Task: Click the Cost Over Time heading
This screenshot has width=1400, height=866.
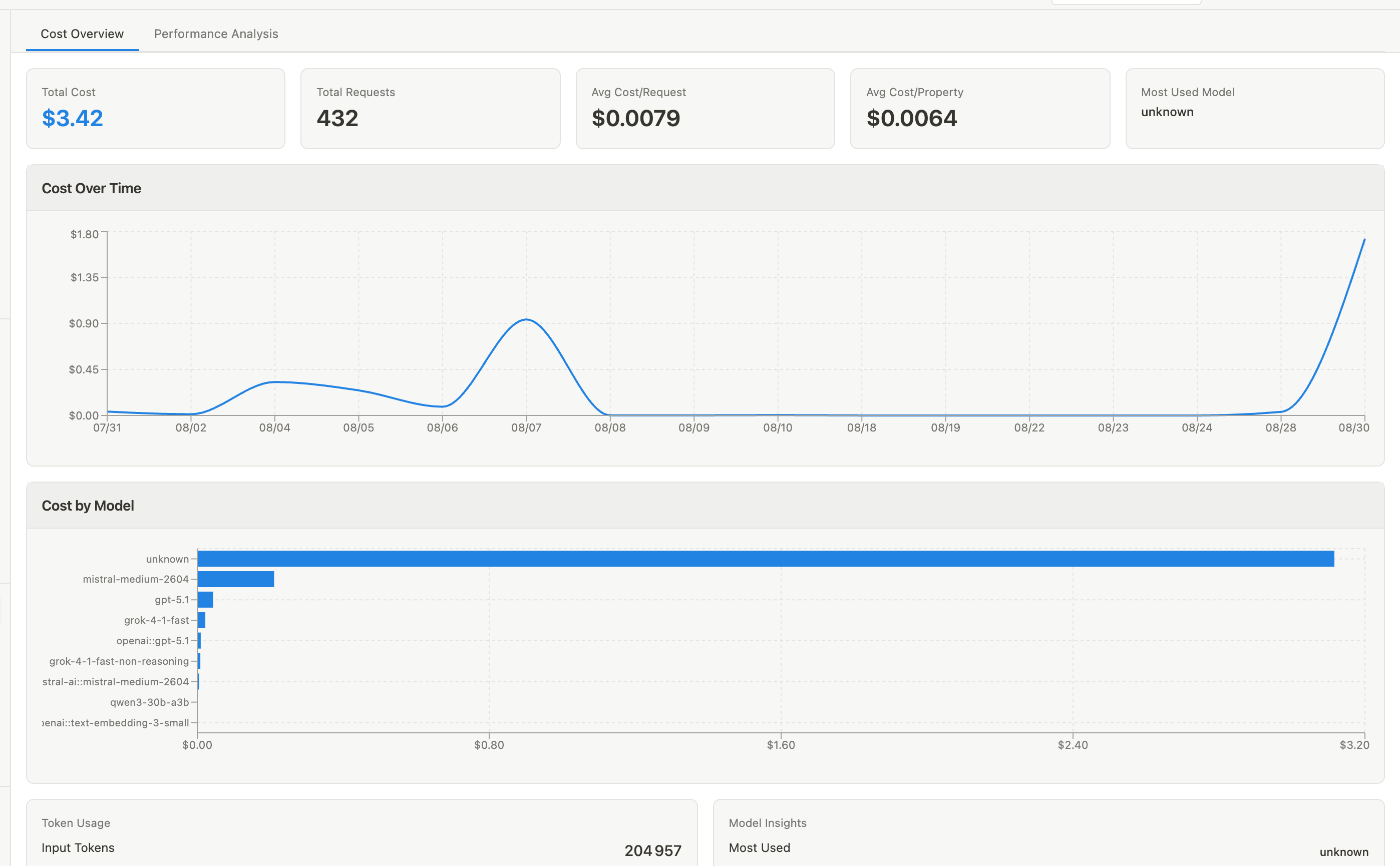Action: point(91,188)
